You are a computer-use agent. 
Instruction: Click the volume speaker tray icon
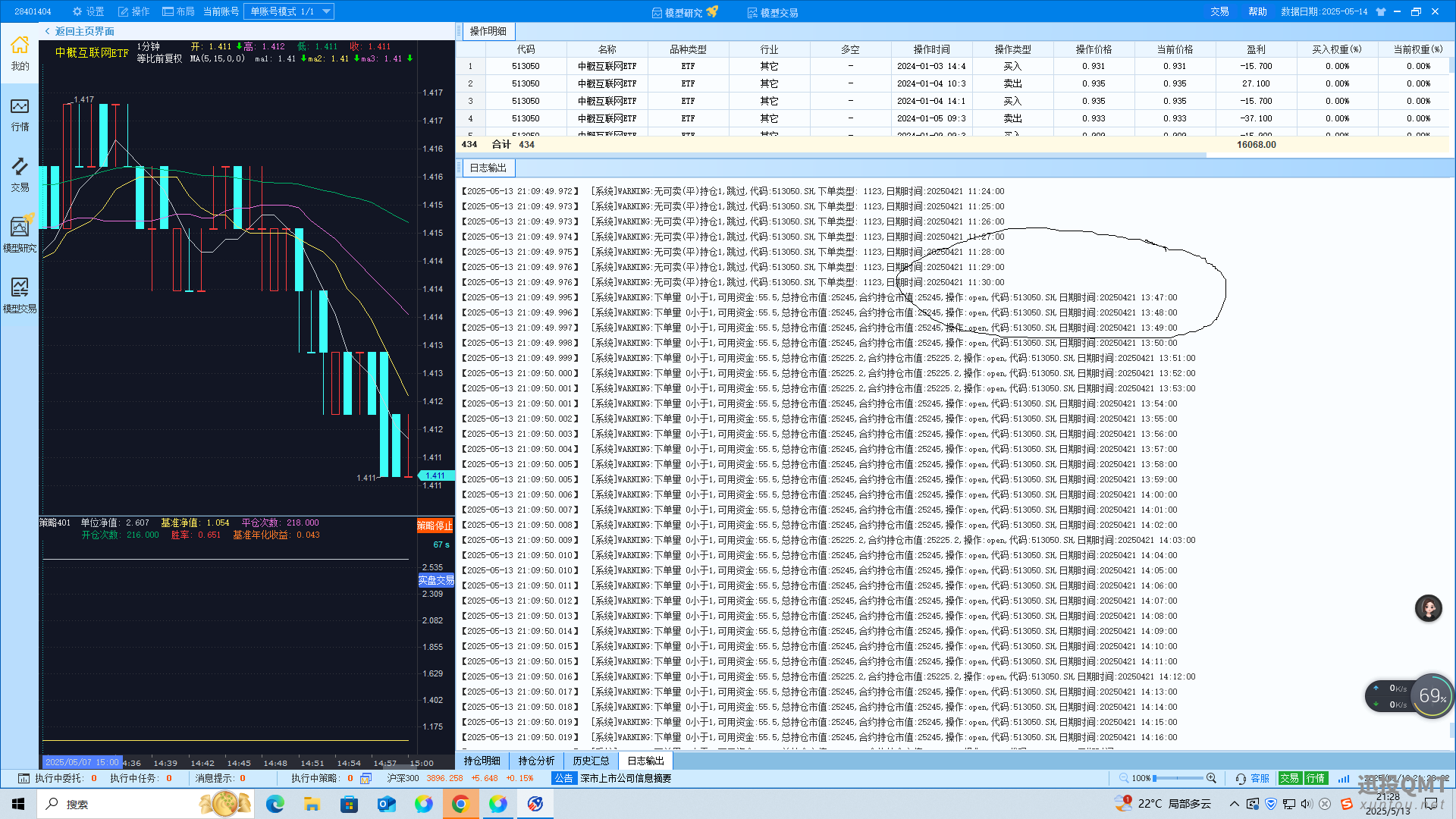click(x=1307, y=804)
